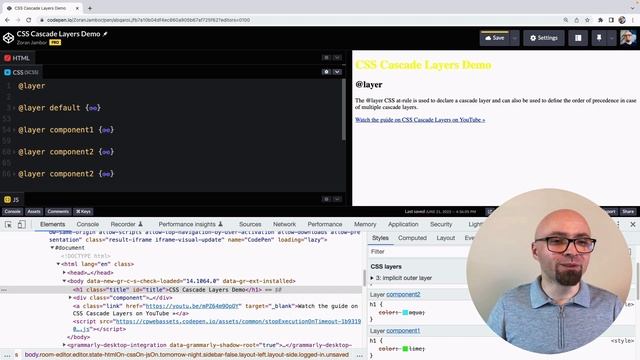Activate DevTools inspect element picker
This screenshot has height=360, width=640.
(8, 224)
